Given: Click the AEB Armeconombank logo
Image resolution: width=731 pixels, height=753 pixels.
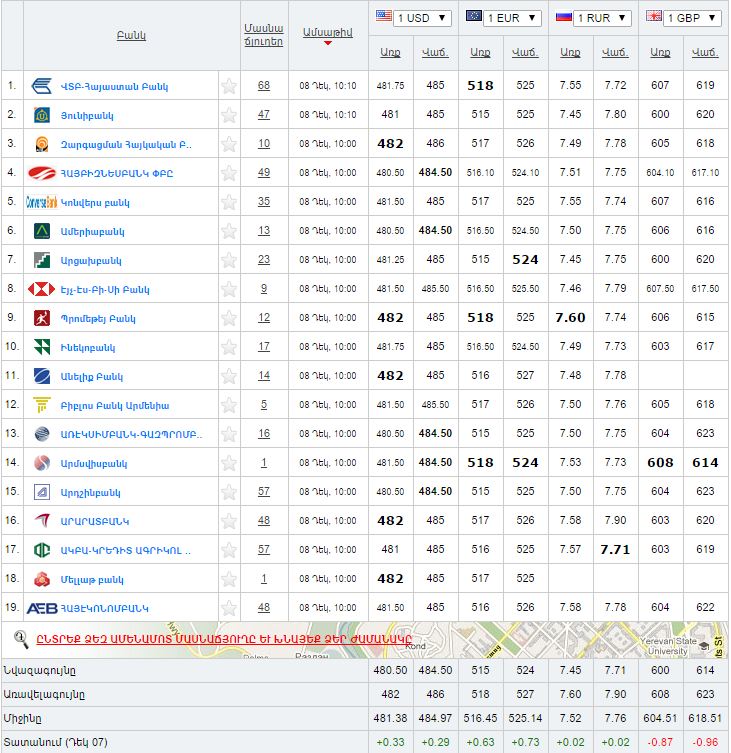Looking at the screenshot, I should tap(42, 608).
